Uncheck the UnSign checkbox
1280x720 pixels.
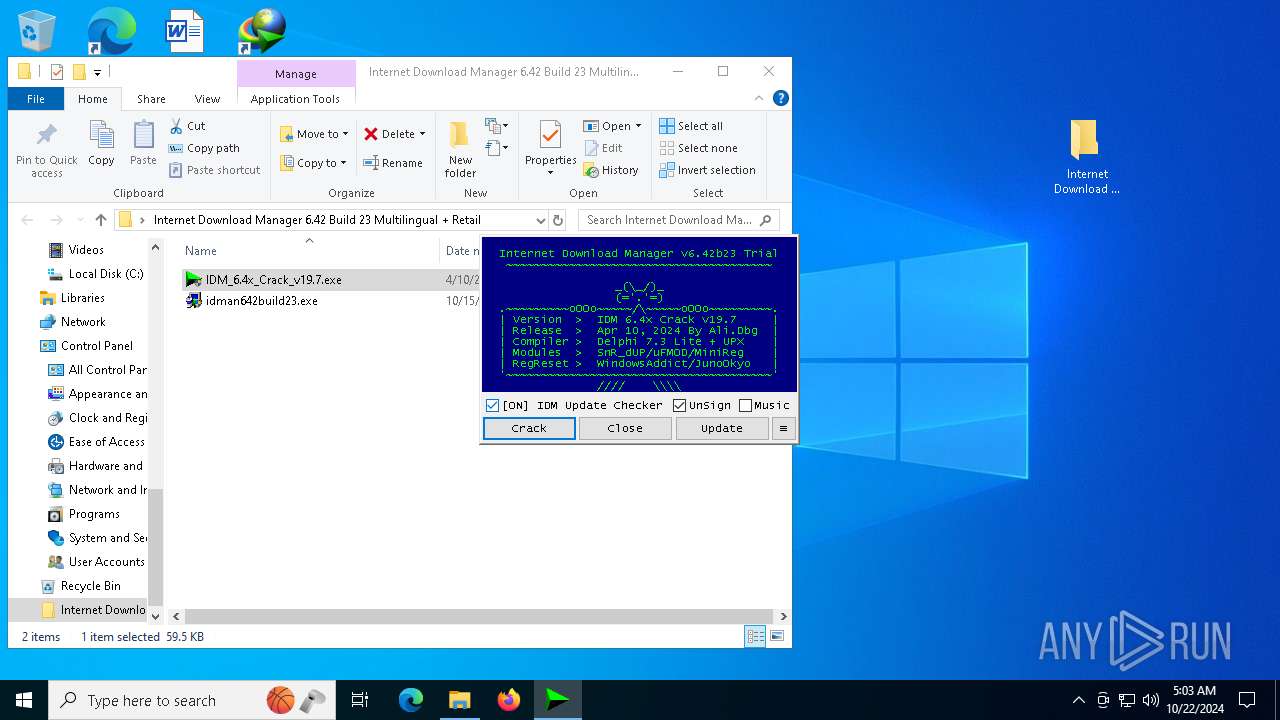(680, 405)
